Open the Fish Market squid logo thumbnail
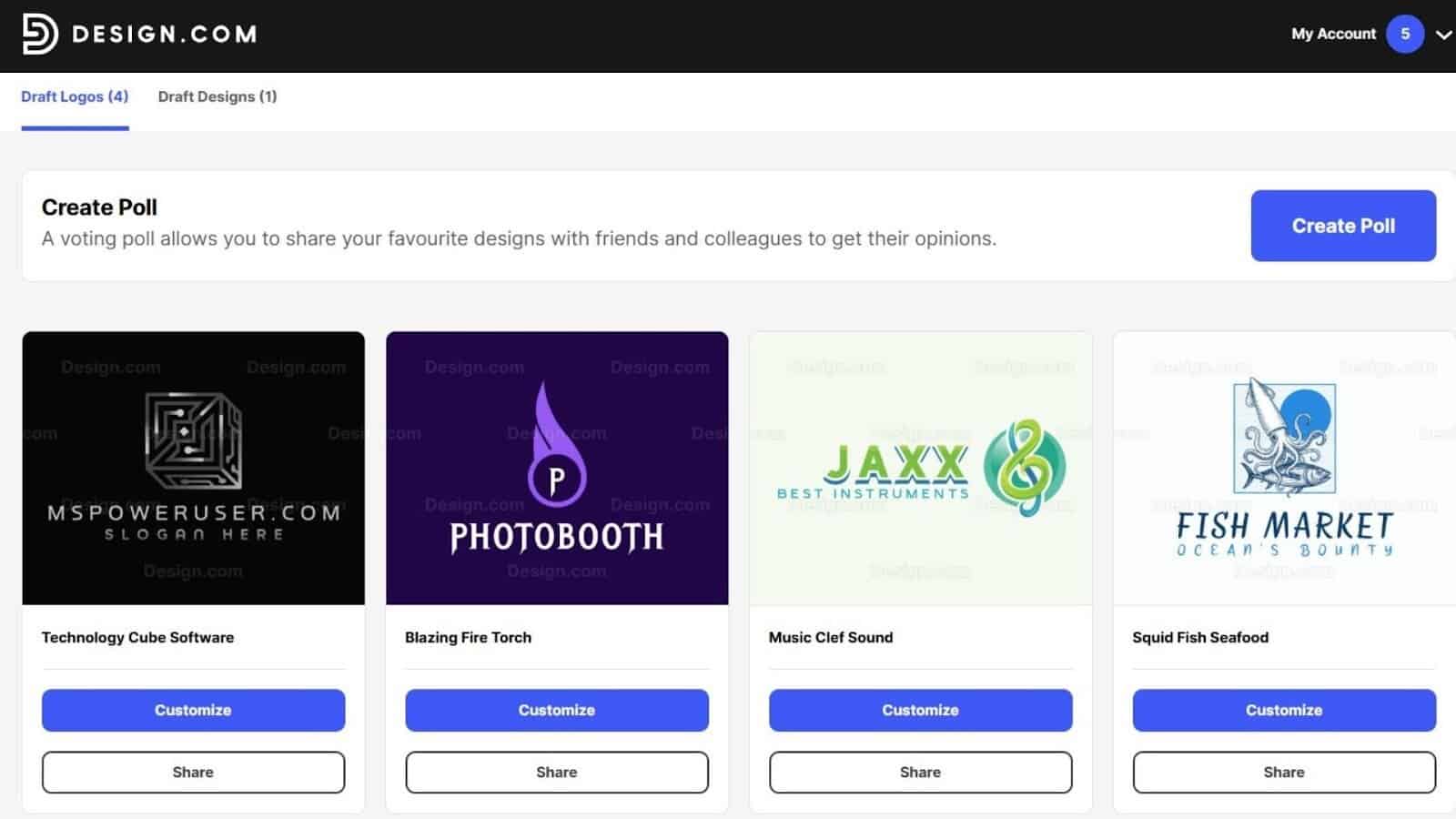This screenshot has width=1456, height=819. (1284, 468)
